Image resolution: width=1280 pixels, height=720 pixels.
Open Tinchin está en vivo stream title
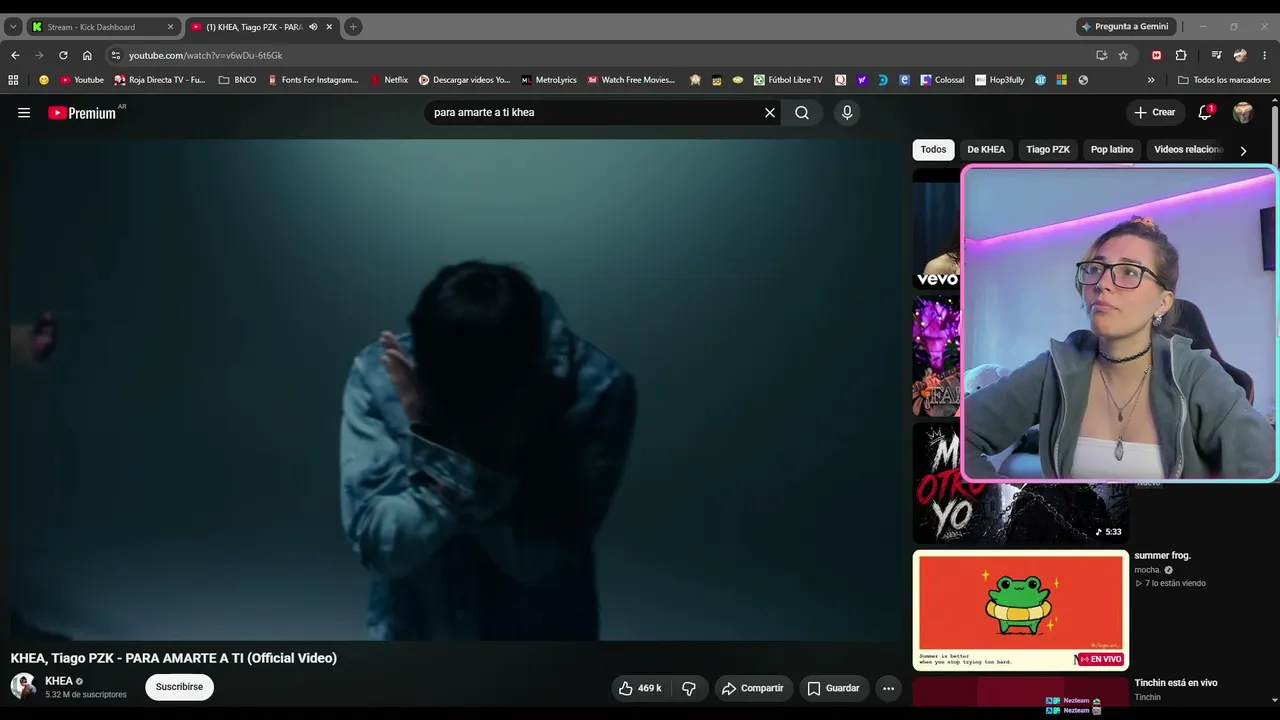coord(1176,683)
